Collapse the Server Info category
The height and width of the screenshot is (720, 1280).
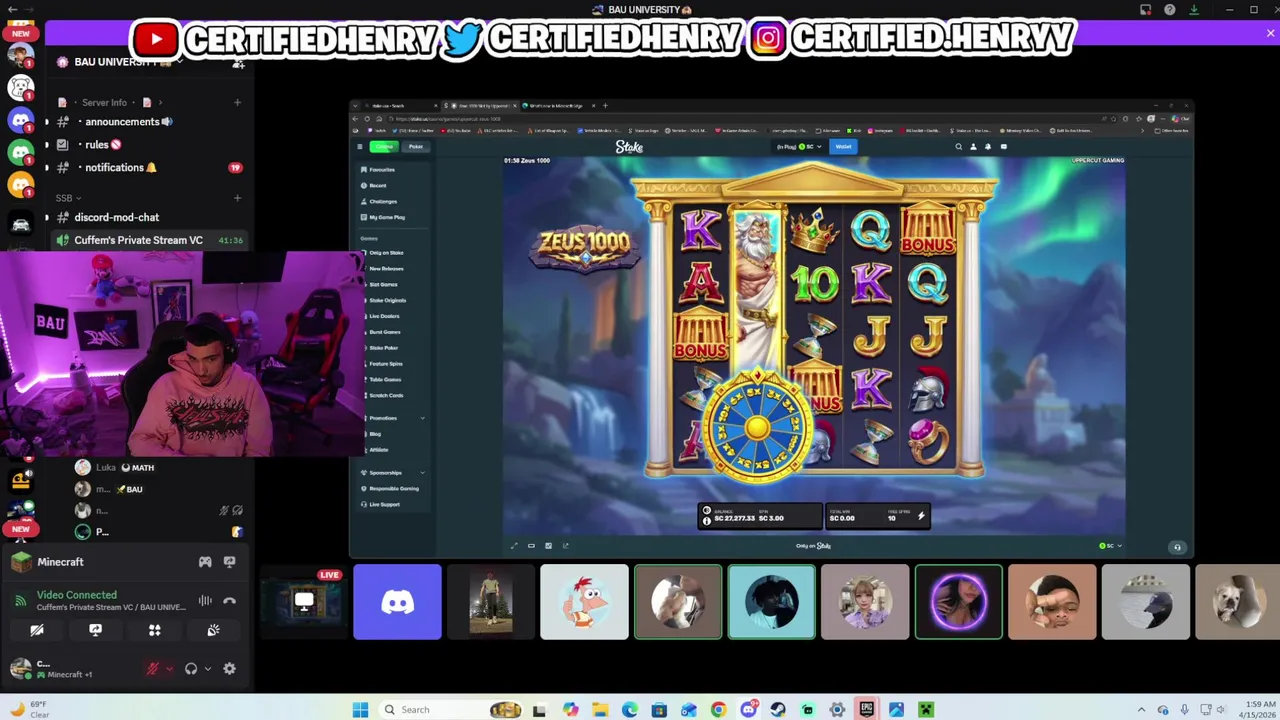coord(111,102)
